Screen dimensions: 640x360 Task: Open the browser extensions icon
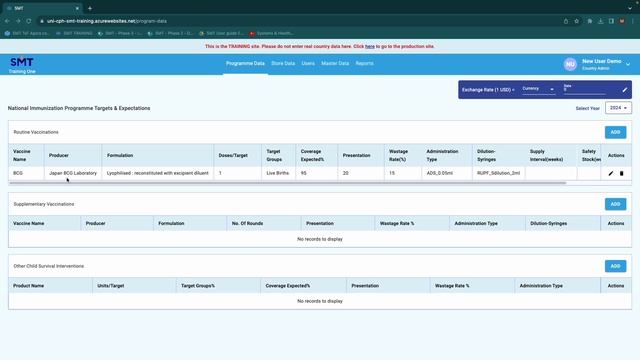[590, 21]
